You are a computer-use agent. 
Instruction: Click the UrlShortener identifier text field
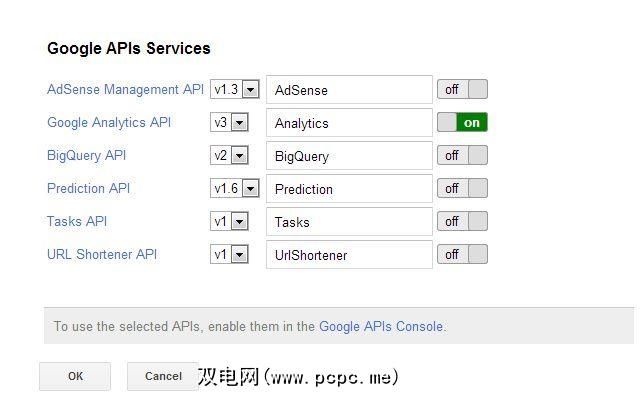click(x=349, y=255)
